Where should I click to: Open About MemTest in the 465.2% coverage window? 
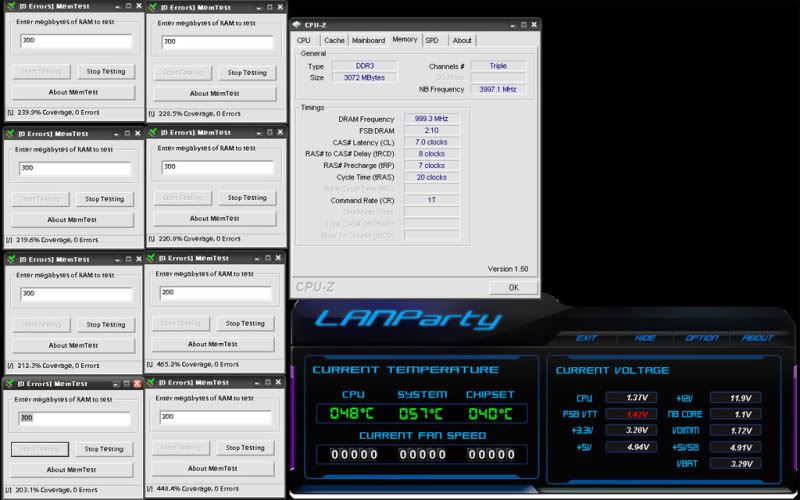(213, 344)
